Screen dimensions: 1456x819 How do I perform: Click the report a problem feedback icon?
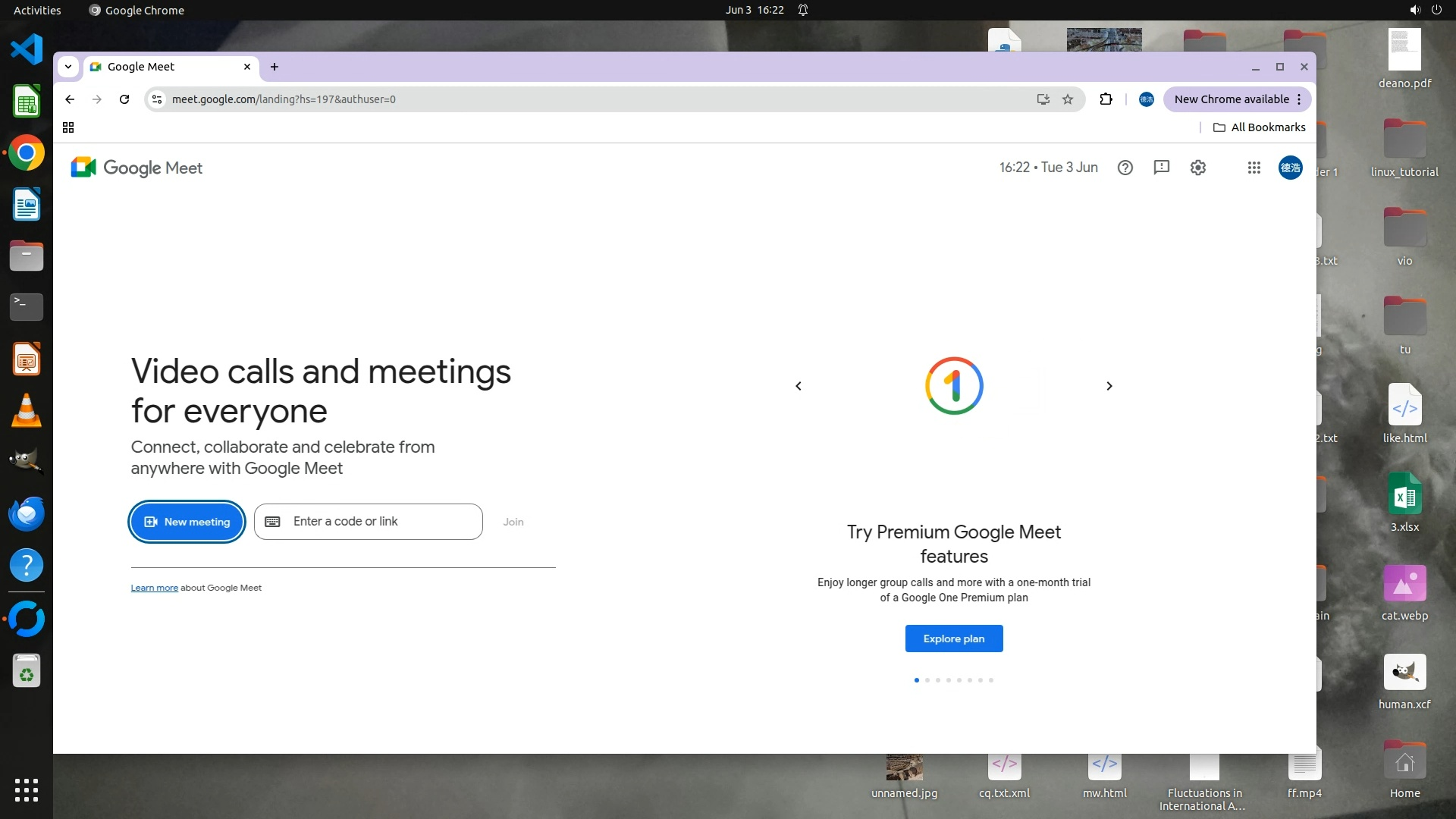[x=1162, y=168]
